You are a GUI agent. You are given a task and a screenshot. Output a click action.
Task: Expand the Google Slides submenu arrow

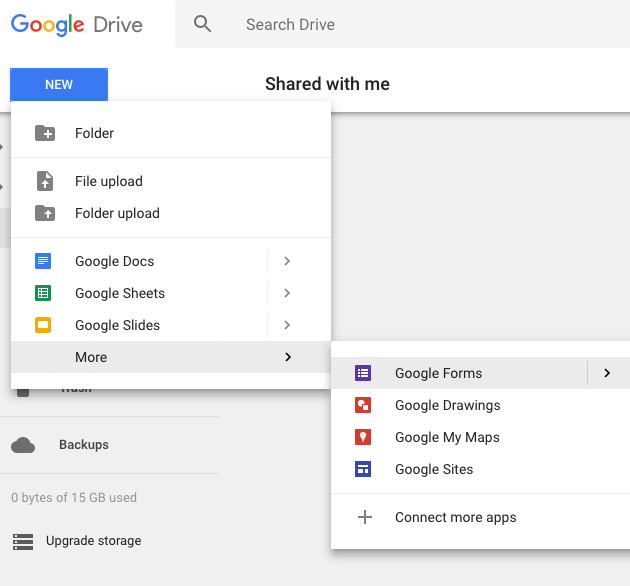(287, 325)
